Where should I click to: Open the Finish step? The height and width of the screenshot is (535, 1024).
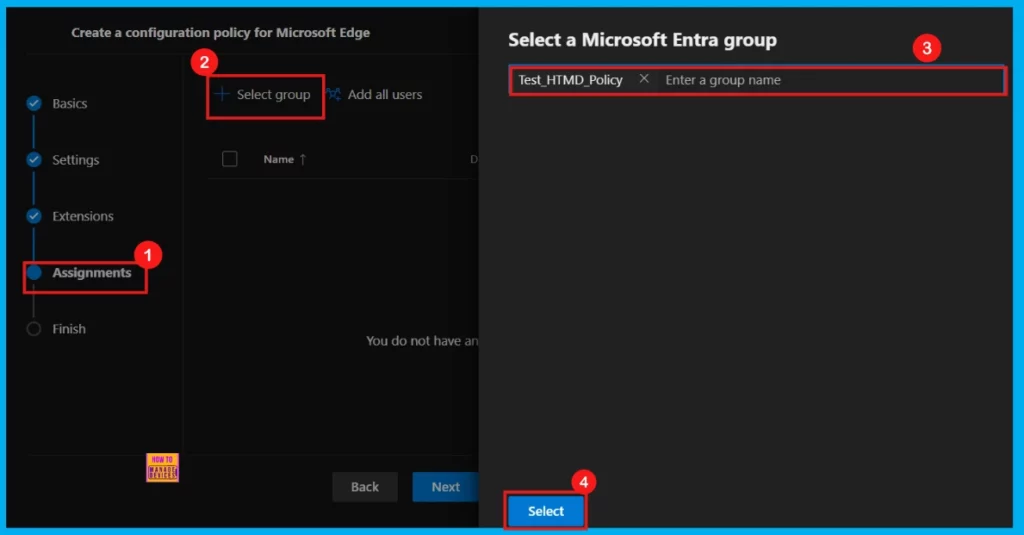pyautogui.click(x=69, y=329)
